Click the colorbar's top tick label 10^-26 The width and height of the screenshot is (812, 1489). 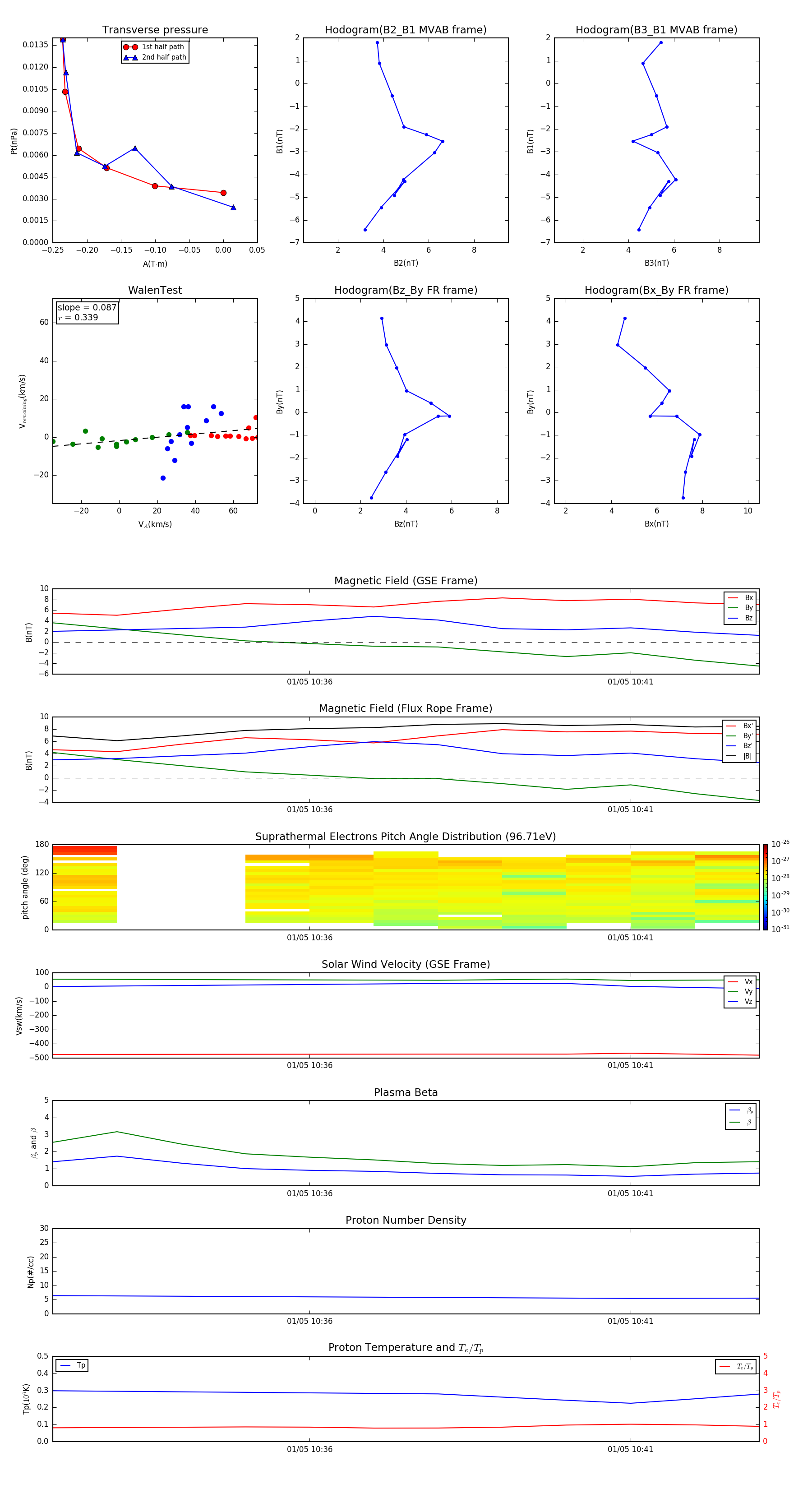click(x=780, y=844)
